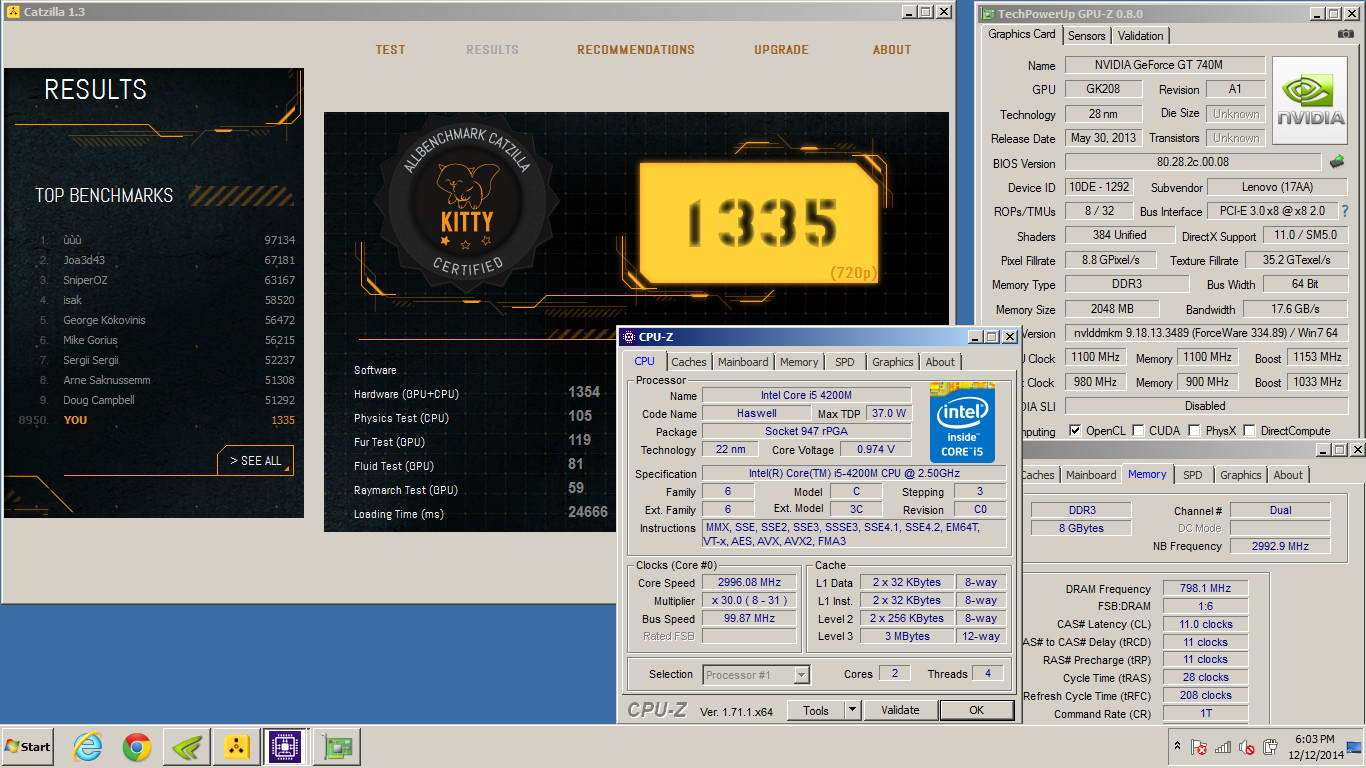Viewport: 1366px width, 768px height.
Task: Open the network signal tray icon
Action: (x=1223, y=747)
